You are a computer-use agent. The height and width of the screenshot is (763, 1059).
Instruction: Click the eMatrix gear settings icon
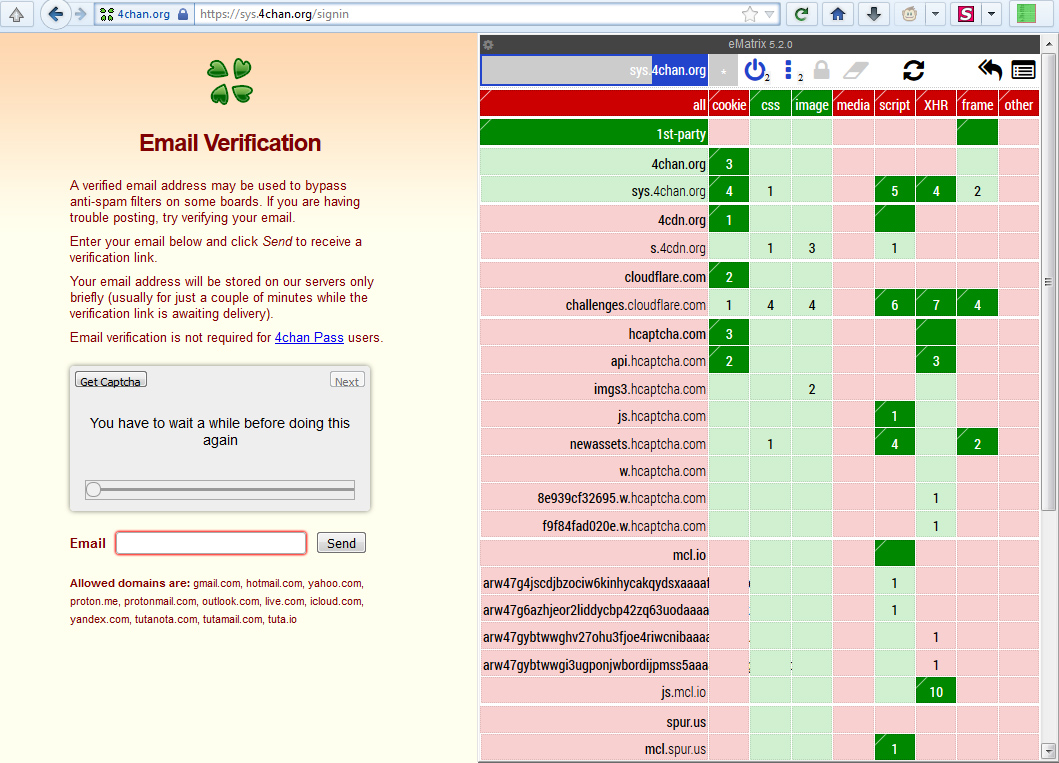click(488, 45)
